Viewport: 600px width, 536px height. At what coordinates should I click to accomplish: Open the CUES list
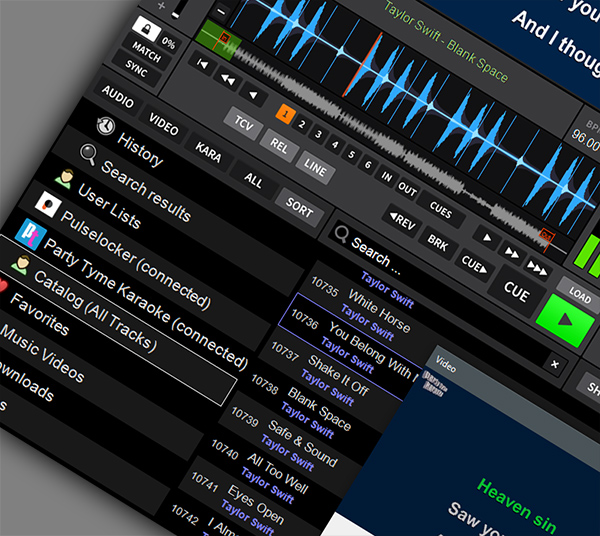(x=440, y=210)
